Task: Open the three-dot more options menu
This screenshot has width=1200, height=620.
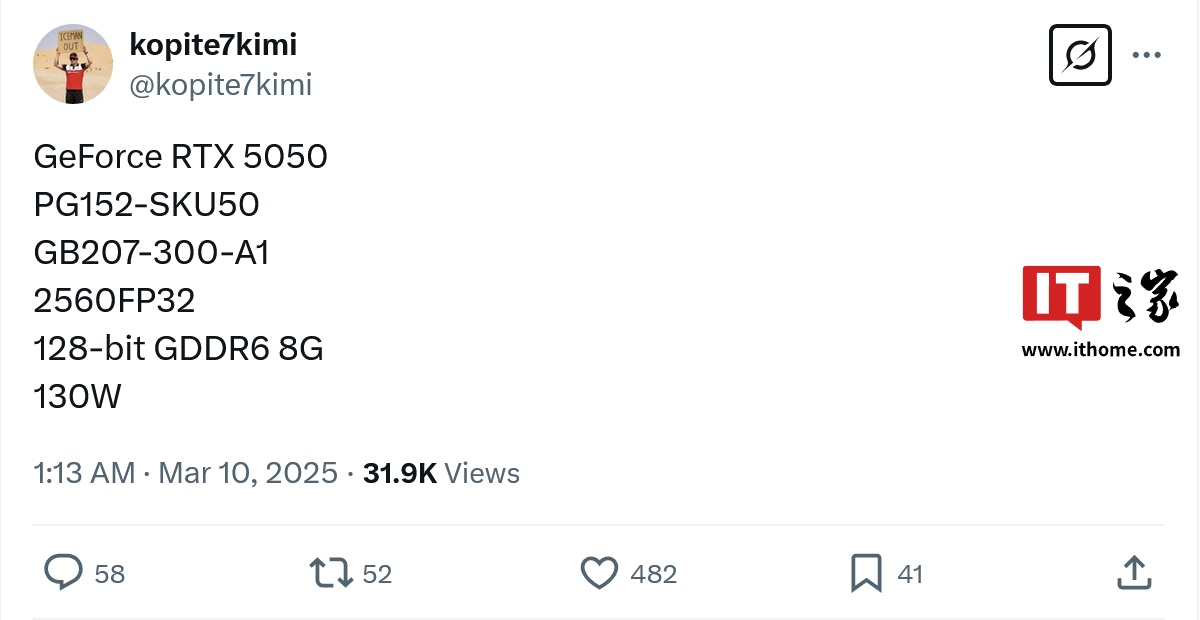Action: pyautogui.click(x=1146, y=55)
